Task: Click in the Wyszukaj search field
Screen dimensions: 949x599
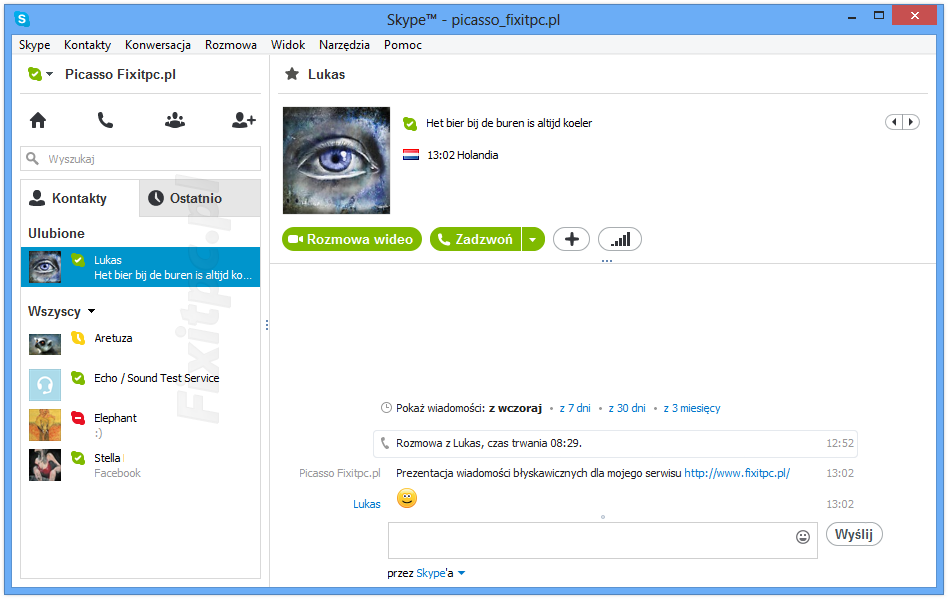Action: (x=140, y=159)
